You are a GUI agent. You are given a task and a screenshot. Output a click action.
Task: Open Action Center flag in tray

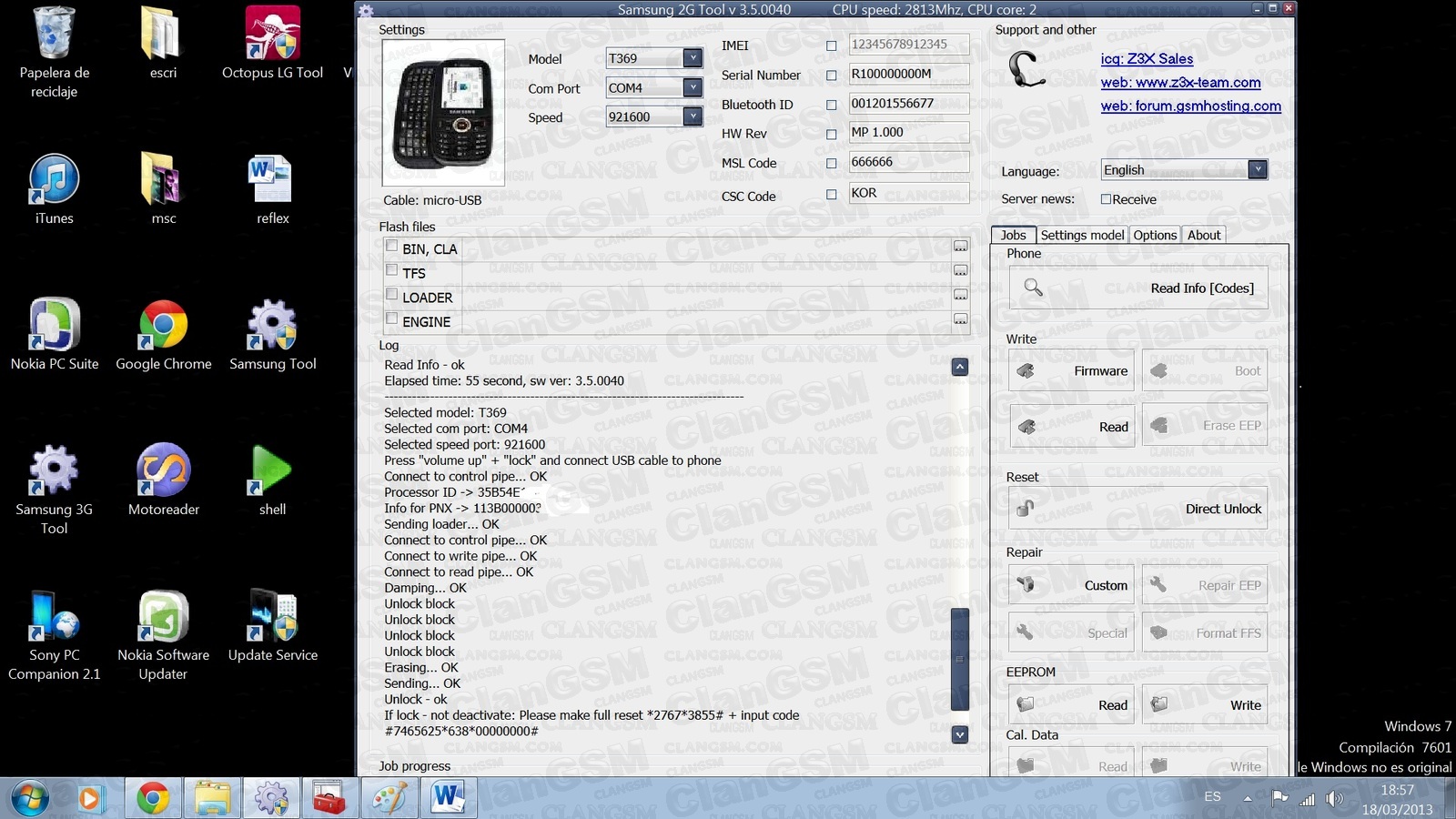1279,799
